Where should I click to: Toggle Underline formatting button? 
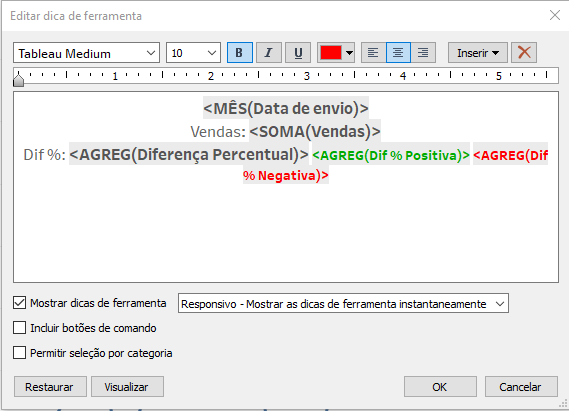coord(298,53)
